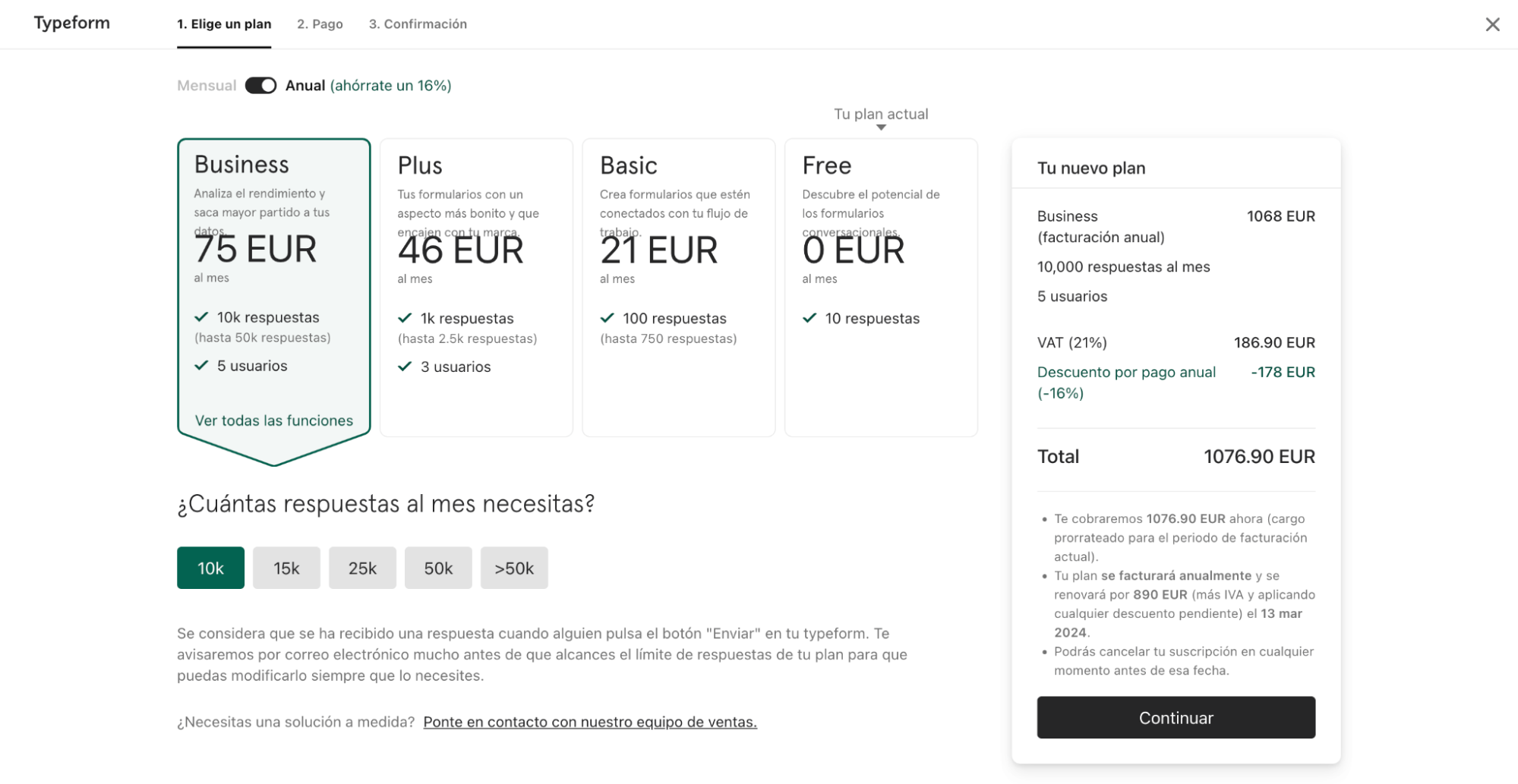Go to the '3. Confirmación' step

(x=418, y=24)
